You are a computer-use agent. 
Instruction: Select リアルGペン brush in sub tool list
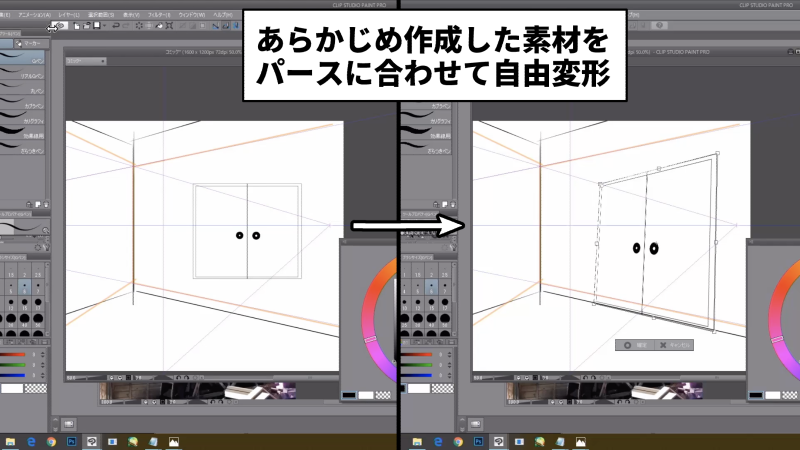[x=22, y=72]
